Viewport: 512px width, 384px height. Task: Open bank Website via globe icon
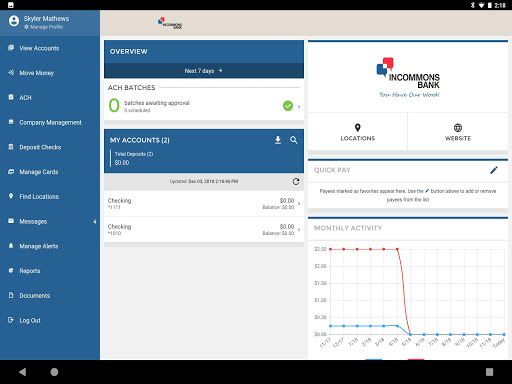click(458, 128)
